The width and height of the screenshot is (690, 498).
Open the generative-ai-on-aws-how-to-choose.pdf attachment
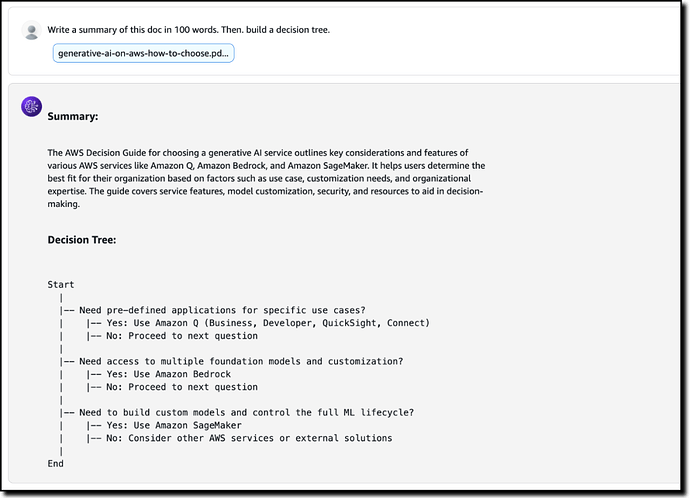click(143, 53)
